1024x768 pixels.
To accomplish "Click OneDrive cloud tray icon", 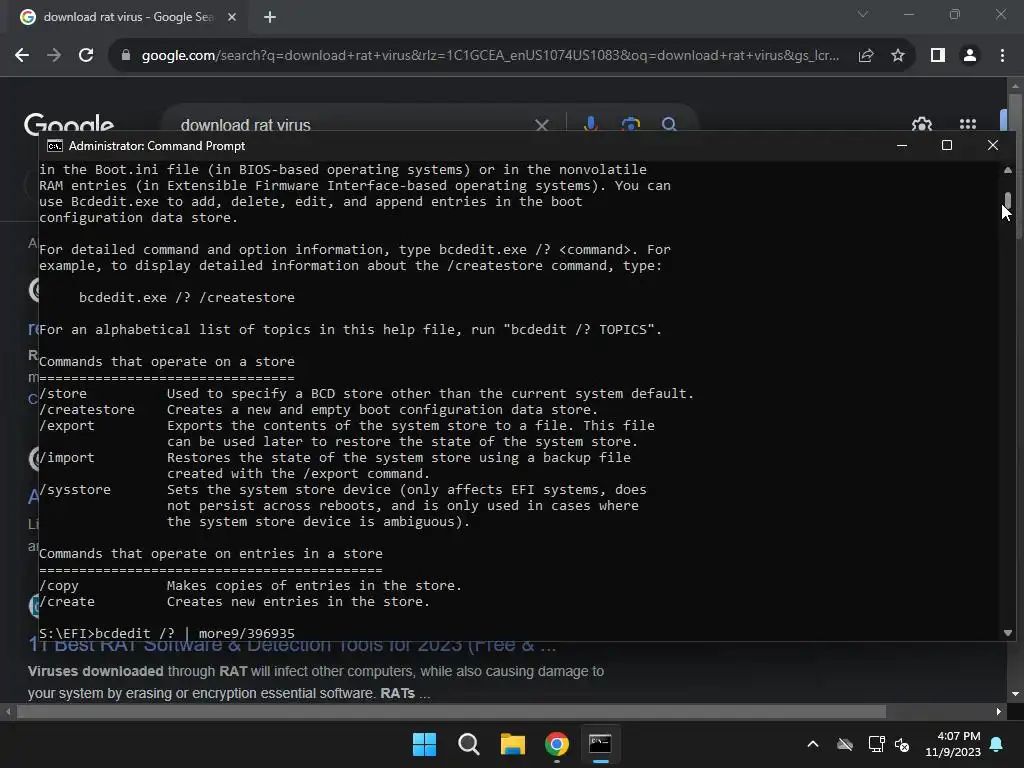I will [x=845, y=744].
